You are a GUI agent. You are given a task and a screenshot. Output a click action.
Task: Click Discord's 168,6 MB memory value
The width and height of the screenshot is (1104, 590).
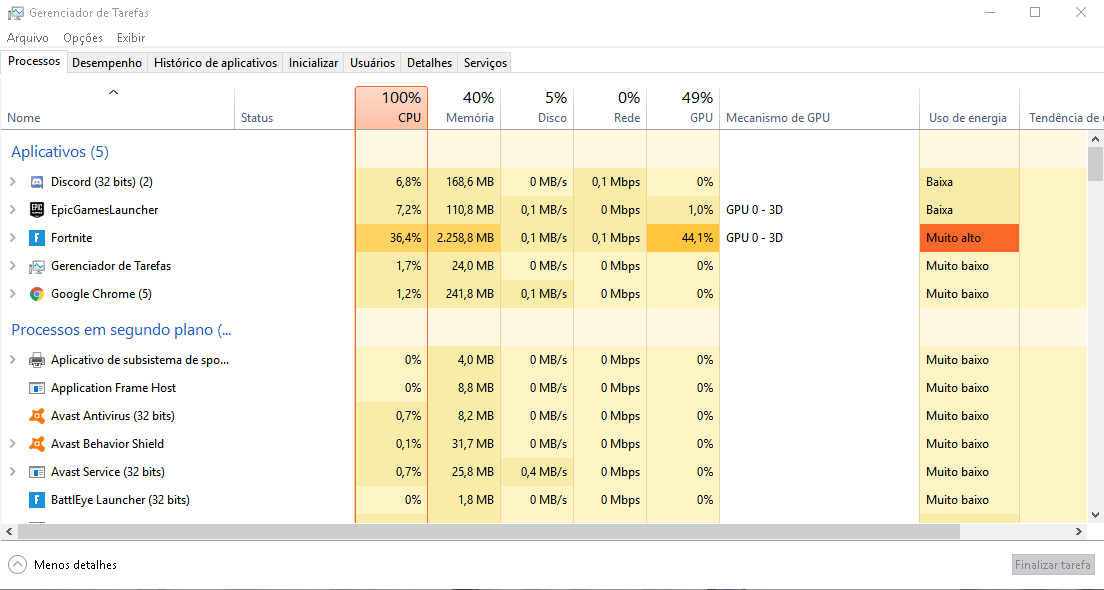point(470,182)
